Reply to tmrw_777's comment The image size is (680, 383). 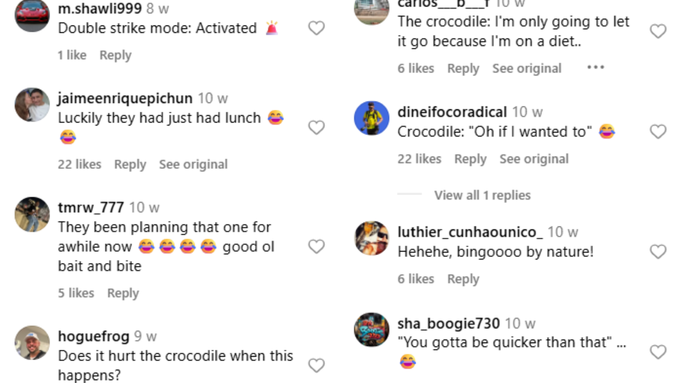[x=123, y=294]
